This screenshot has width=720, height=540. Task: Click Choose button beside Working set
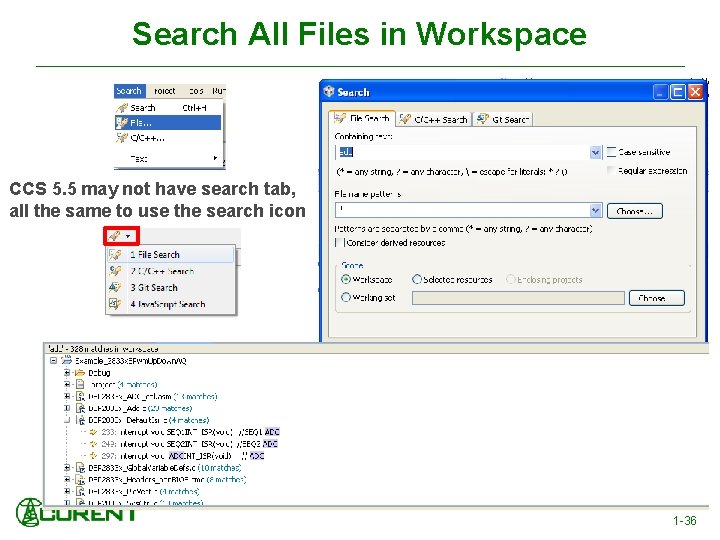[x=657, y=298]
